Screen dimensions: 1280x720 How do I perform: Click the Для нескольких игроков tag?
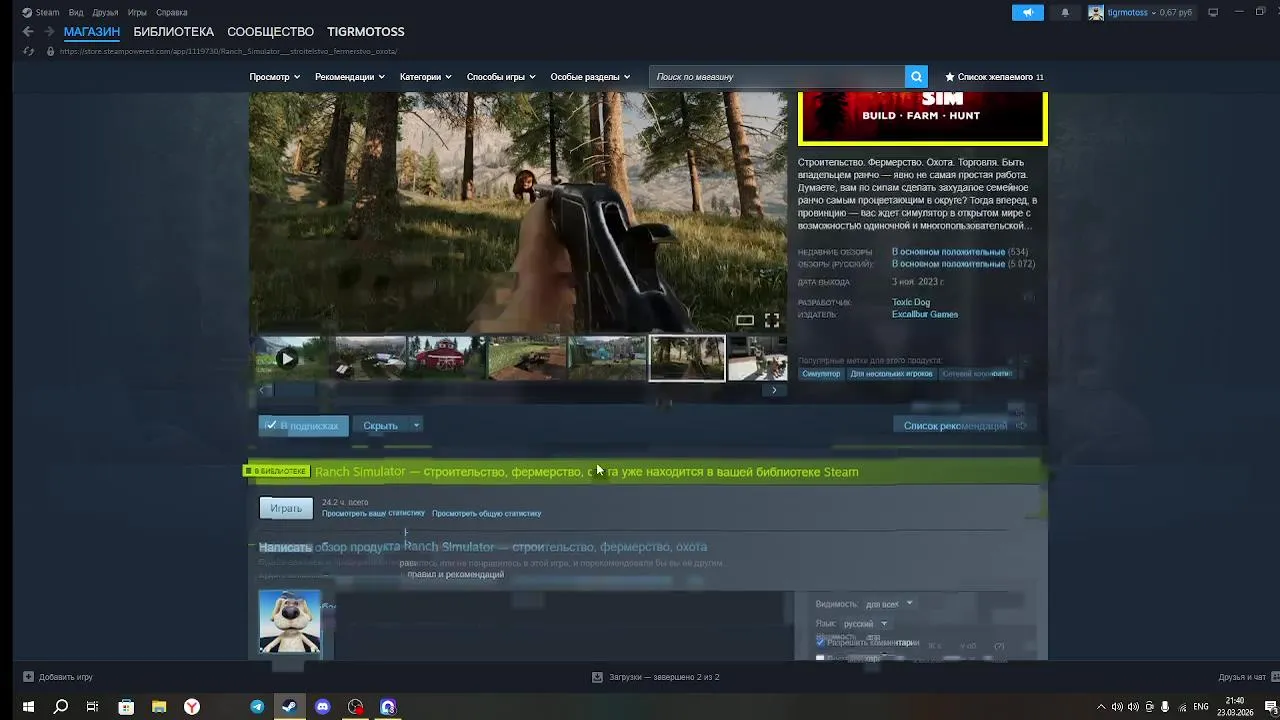pos(891,374)
